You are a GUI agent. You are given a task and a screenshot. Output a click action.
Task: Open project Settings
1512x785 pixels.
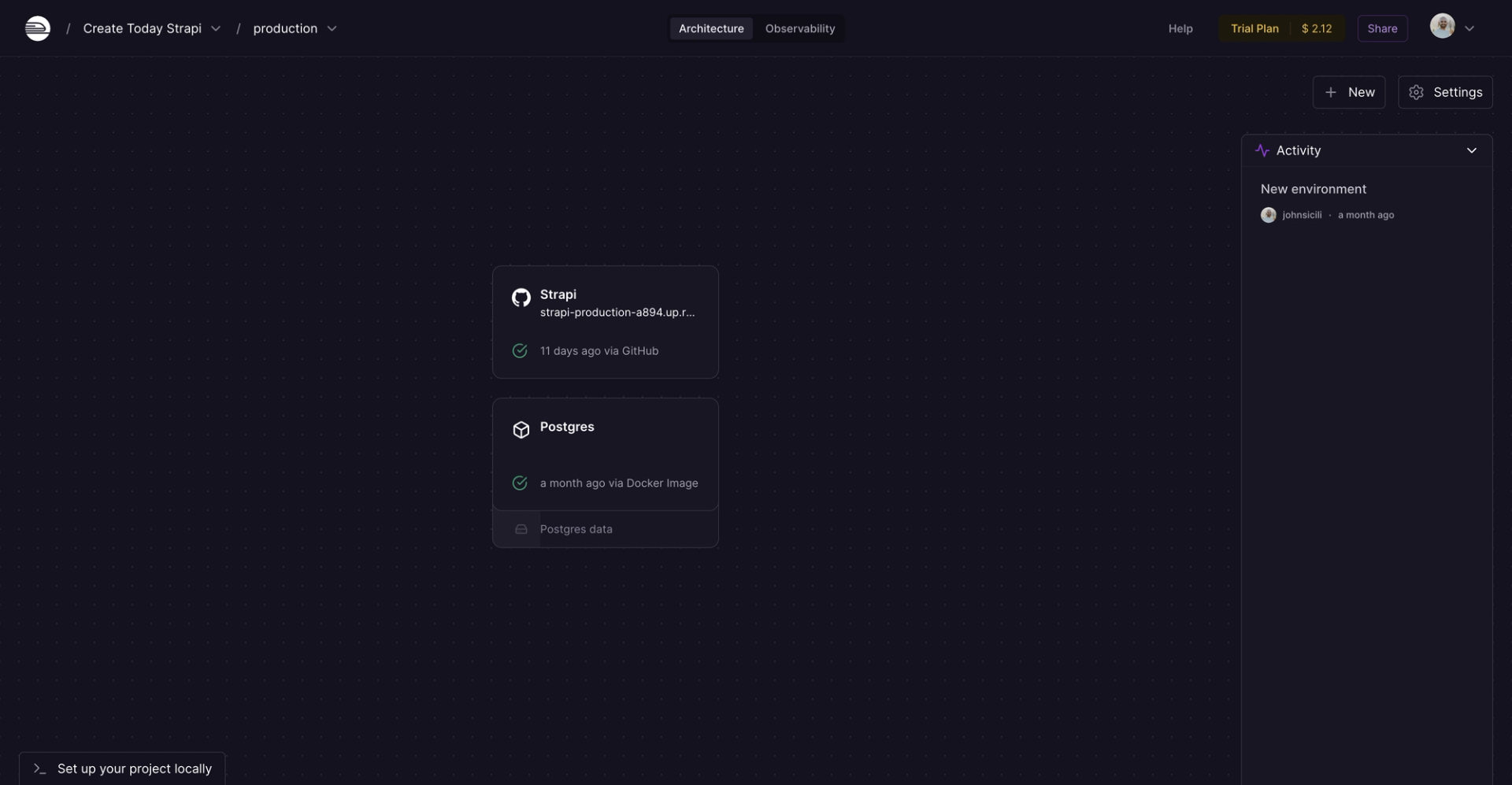tap(1445, 92)
